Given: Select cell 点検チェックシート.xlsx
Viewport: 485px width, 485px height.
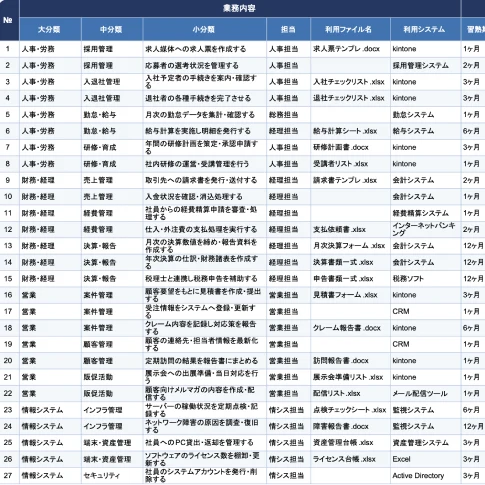Looking at the screenshot, I should click(x=350, y=410).
